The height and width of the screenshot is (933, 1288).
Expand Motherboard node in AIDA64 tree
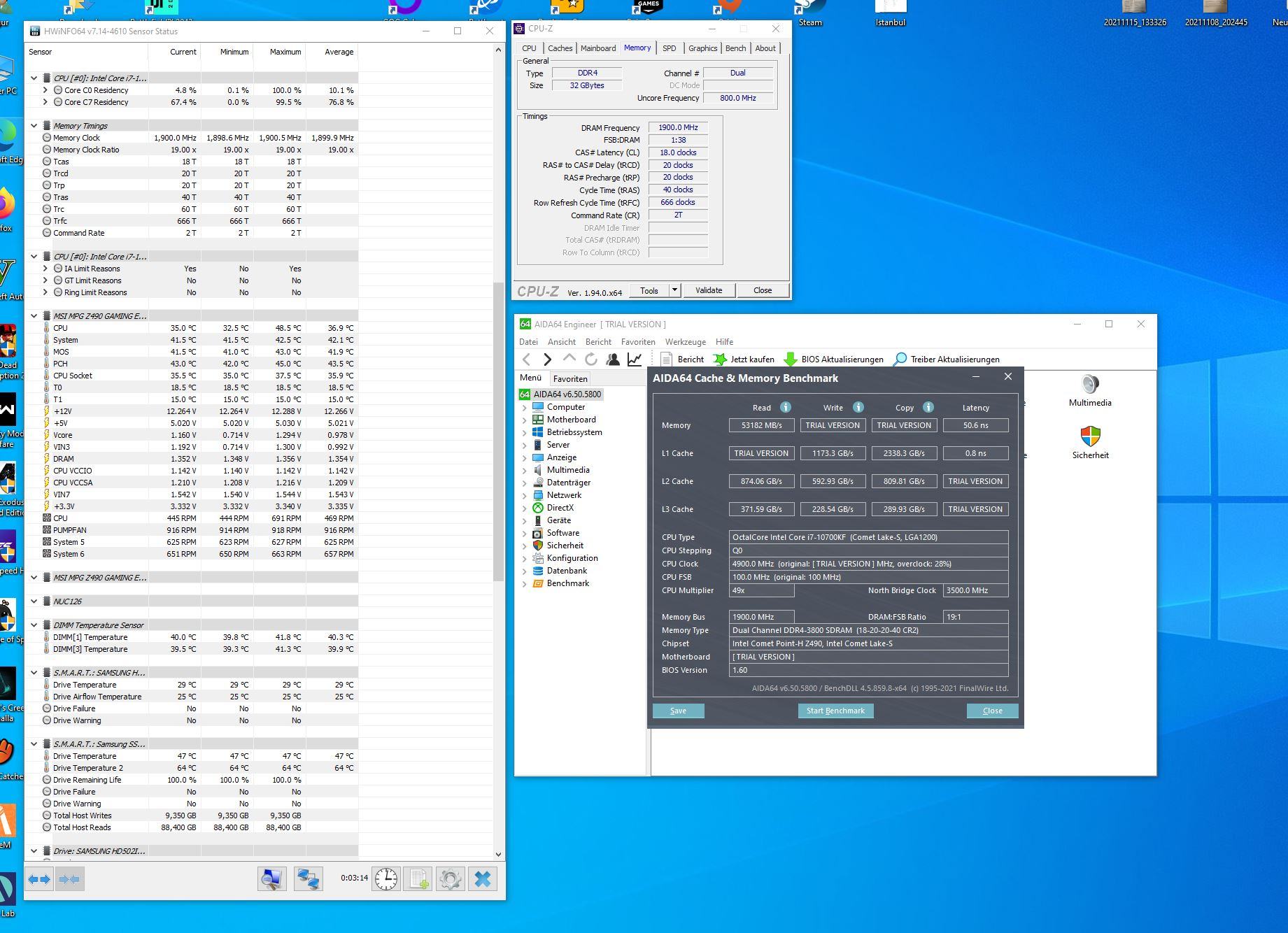pyautogui.click(x=525, y=420)
